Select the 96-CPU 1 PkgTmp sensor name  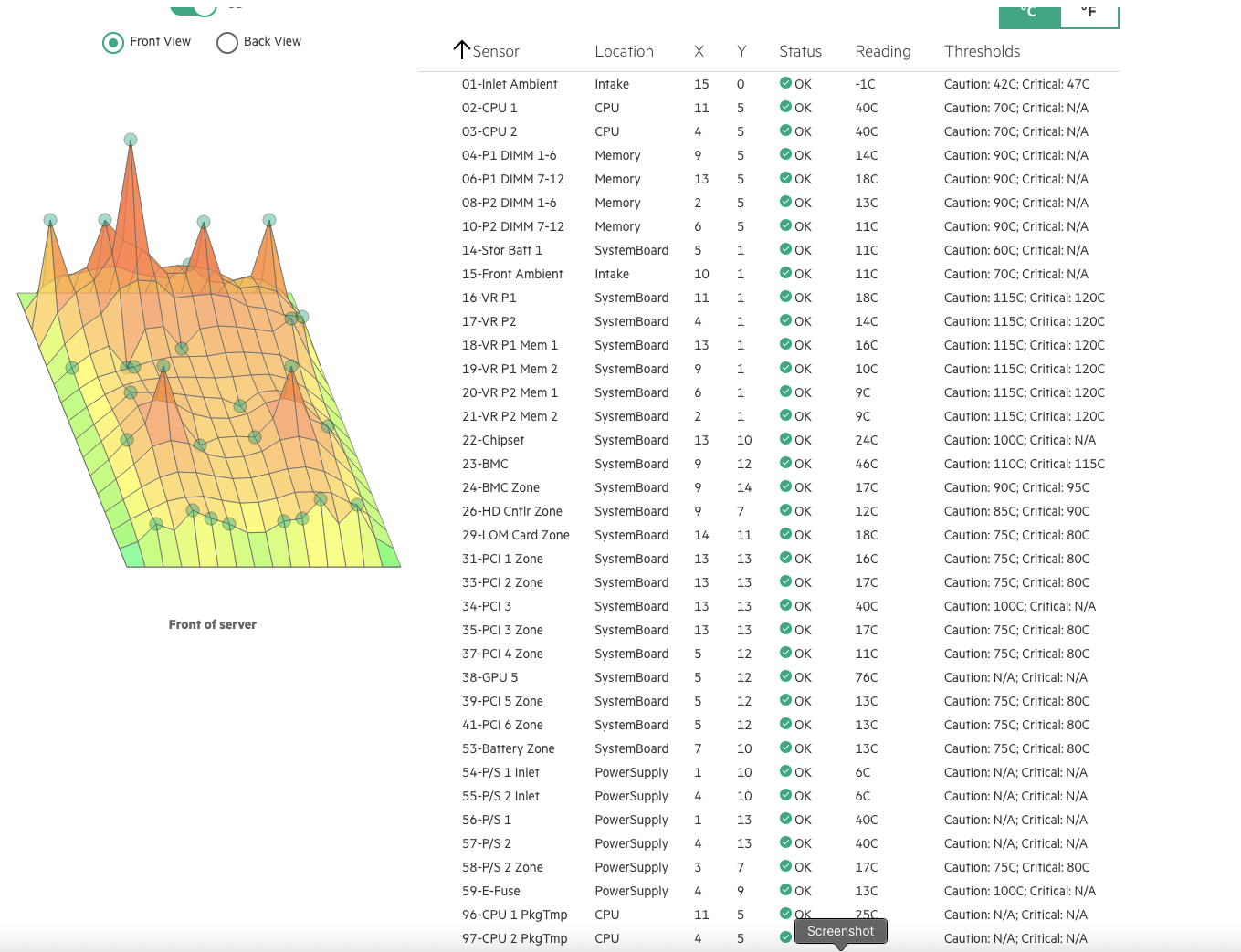click(x=515, y=915)
